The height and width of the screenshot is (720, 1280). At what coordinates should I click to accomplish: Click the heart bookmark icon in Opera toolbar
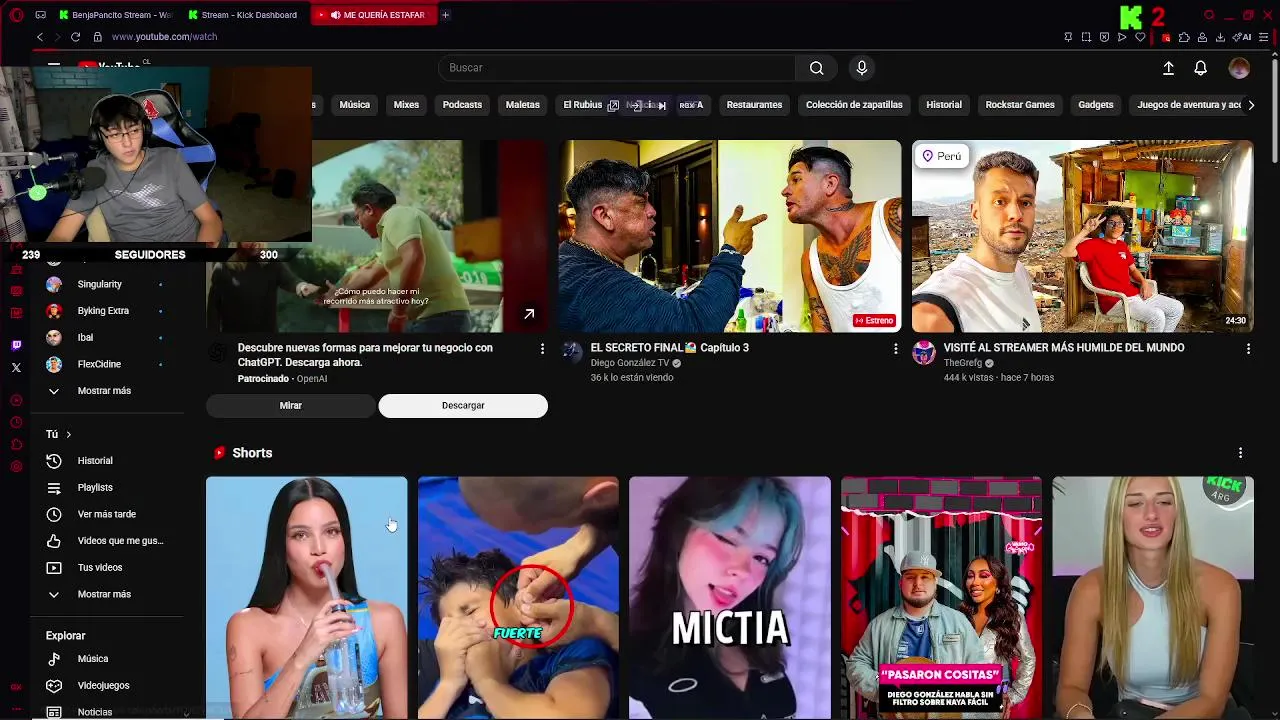click(x=1140, y=37)
